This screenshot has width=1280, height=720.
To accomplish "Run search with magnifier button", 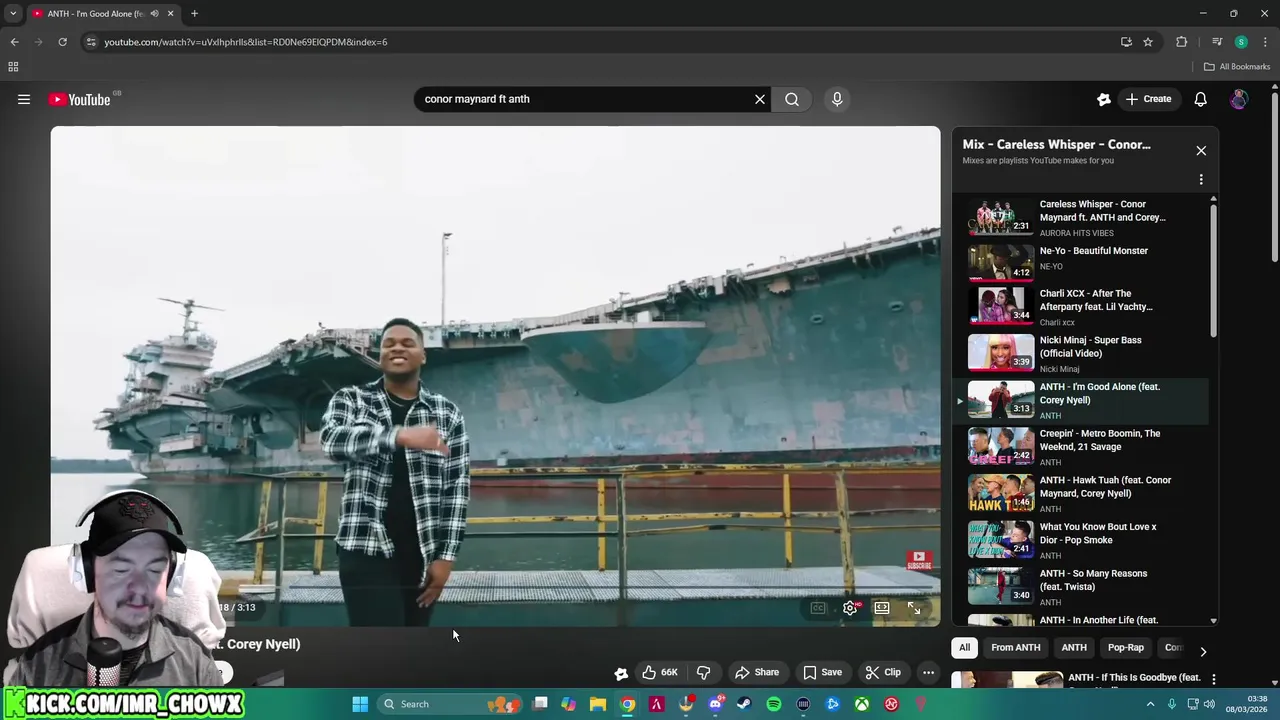I will (x=792, y=99).
